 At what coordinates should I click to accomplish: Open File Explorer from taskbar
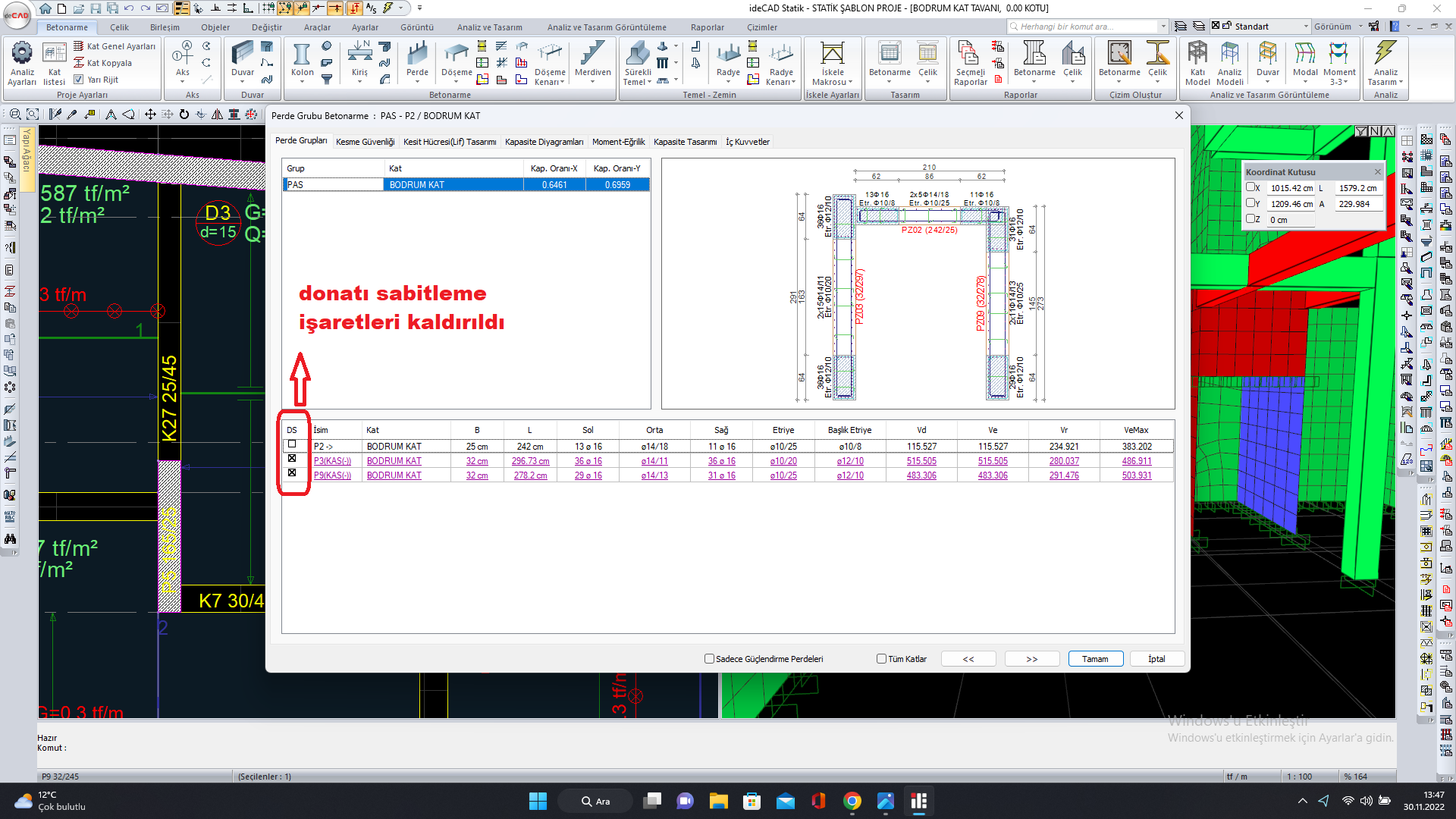pyautogui.click(x=718, y=802)
